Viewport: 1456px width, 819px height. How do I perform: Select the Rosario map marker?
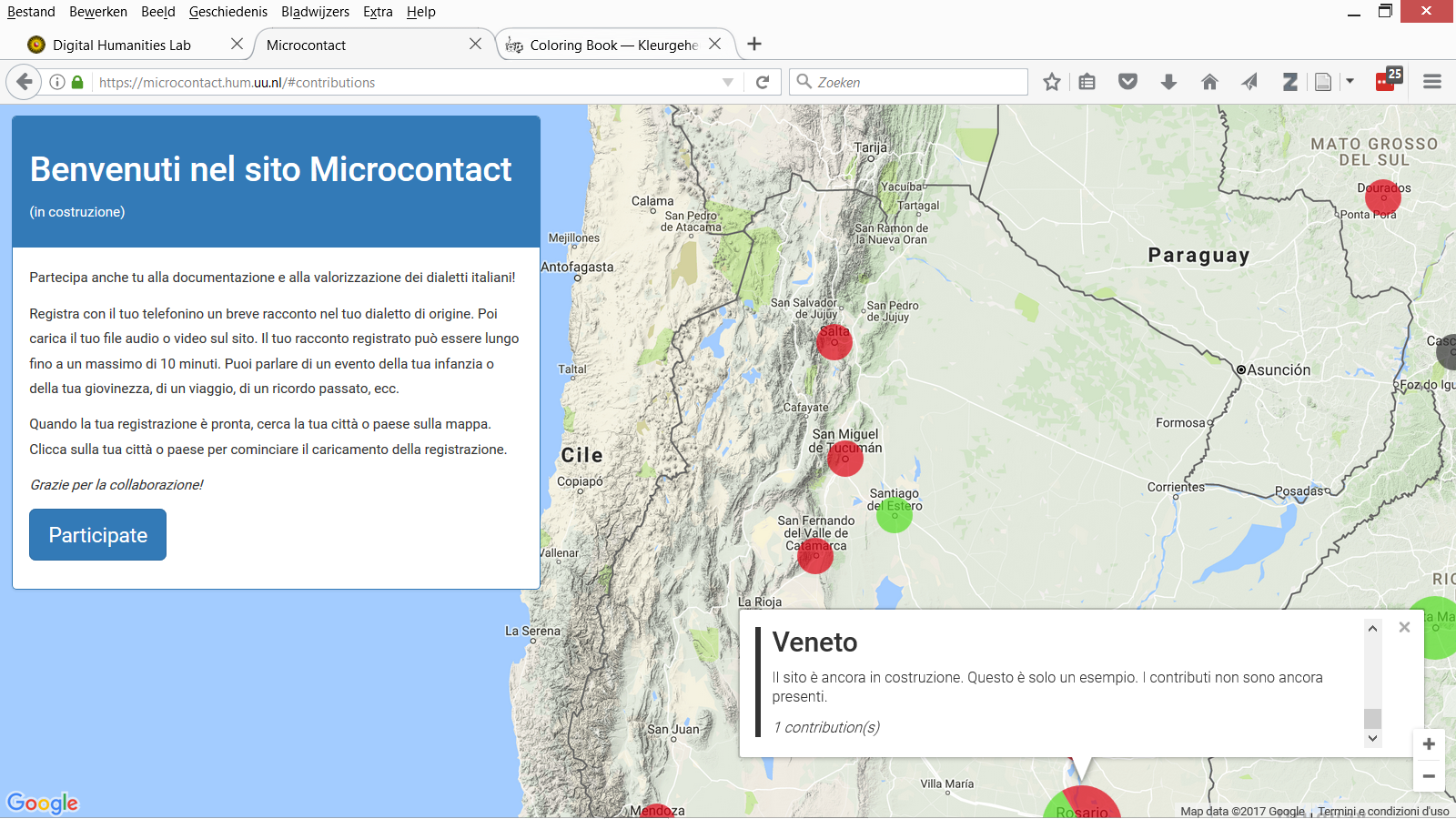click(1082, 803)
